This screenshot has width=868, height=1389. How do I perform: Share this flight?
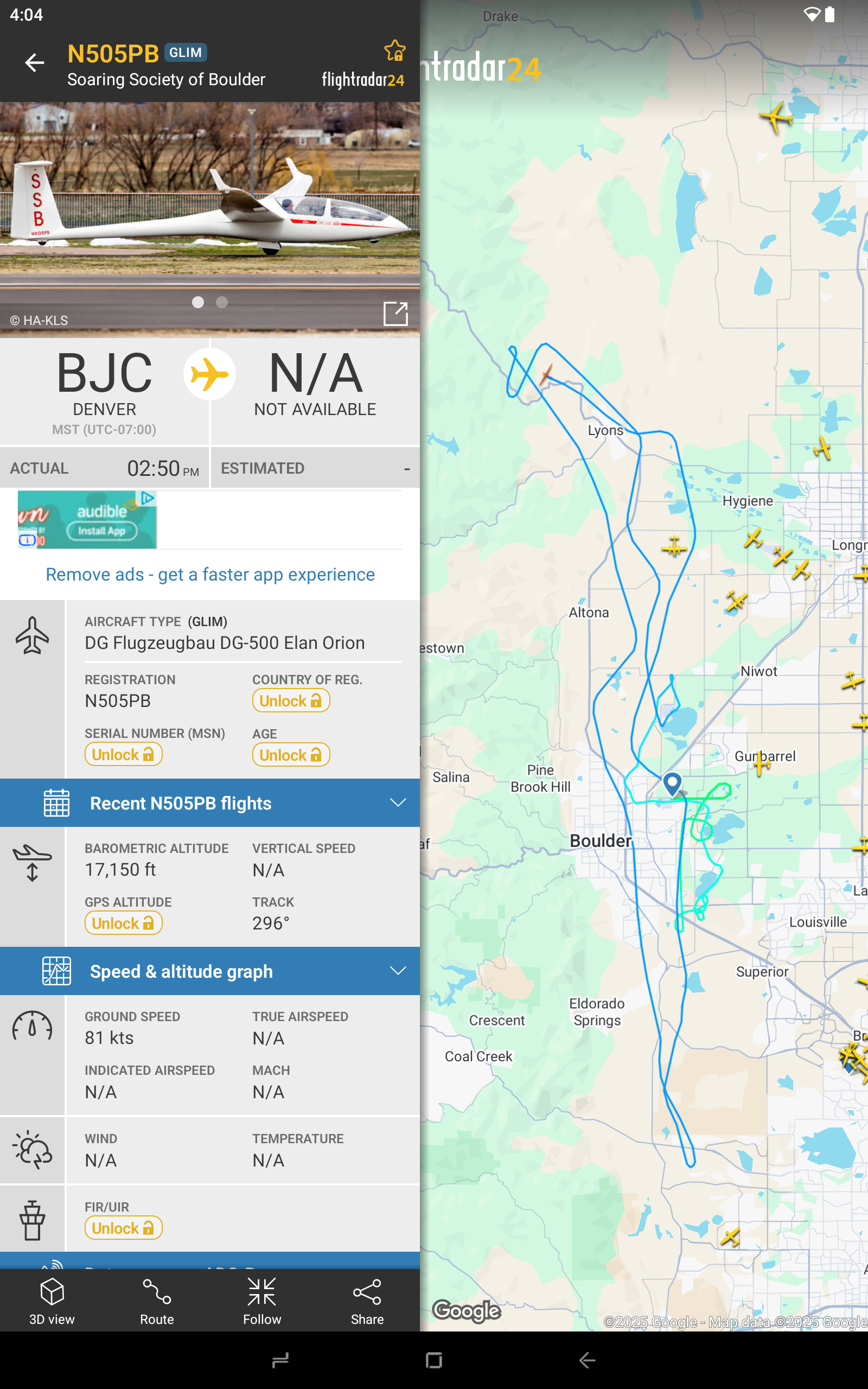point(367,1300)
